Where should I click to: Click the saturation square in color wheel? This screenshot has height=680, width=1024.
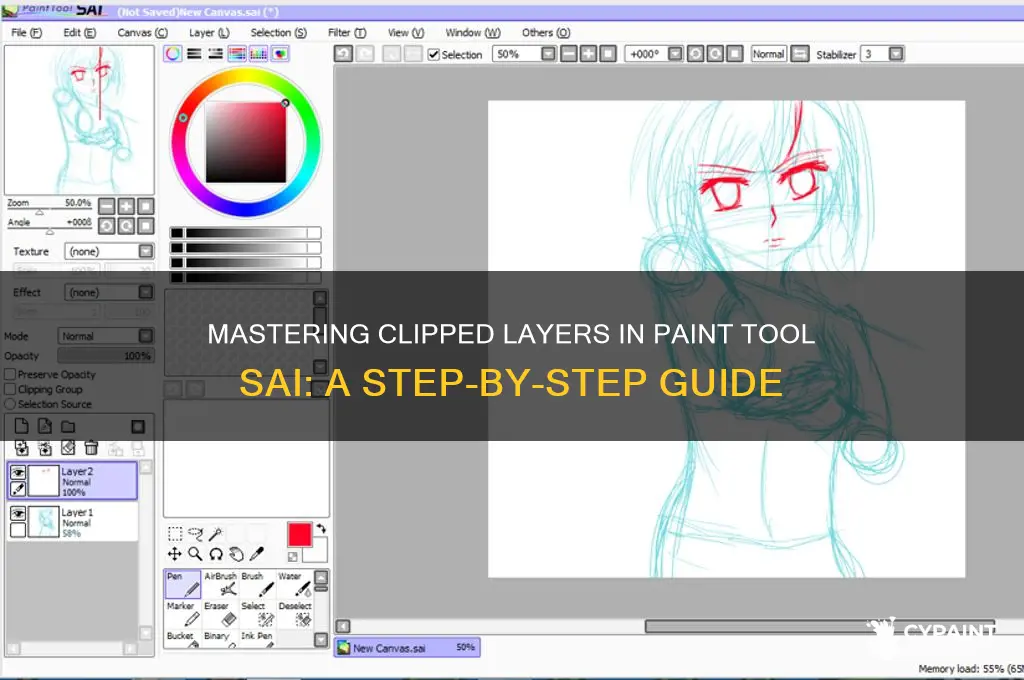click(x=246, y=142)
